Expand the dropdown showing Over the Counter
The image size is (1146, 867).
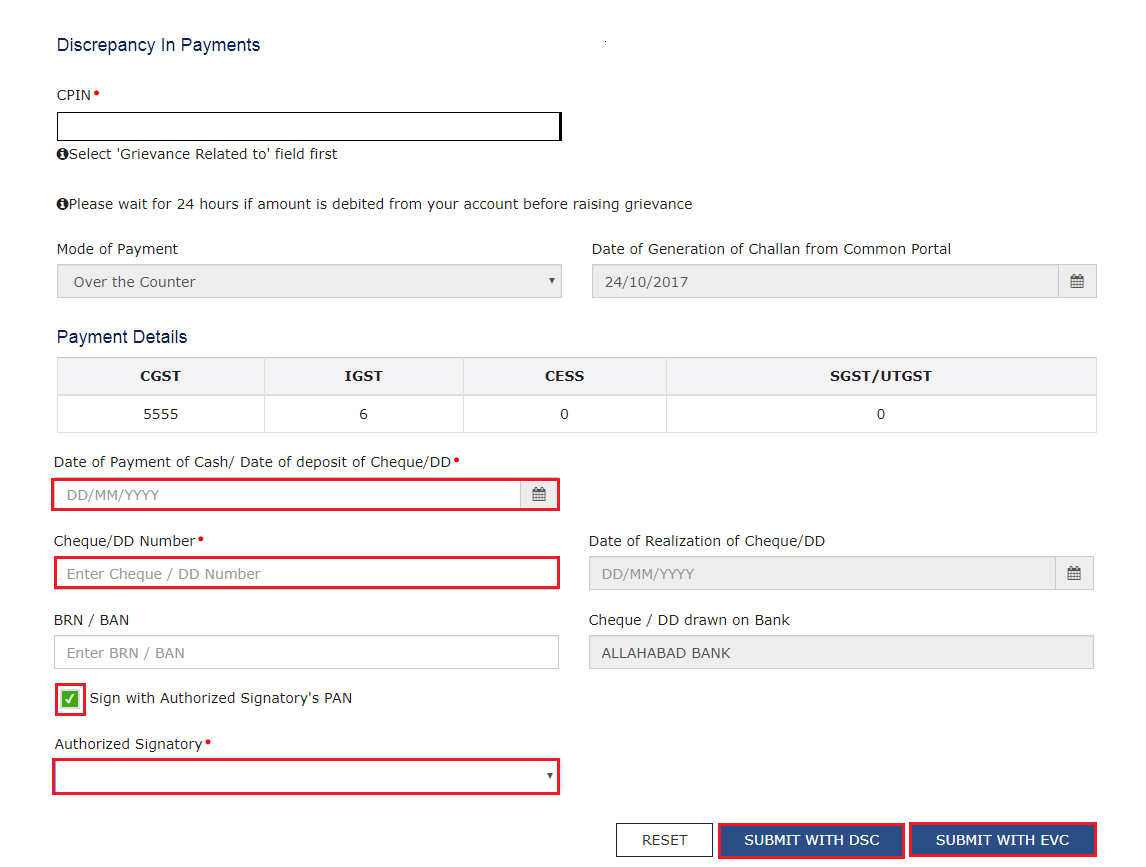coord(307,281)
